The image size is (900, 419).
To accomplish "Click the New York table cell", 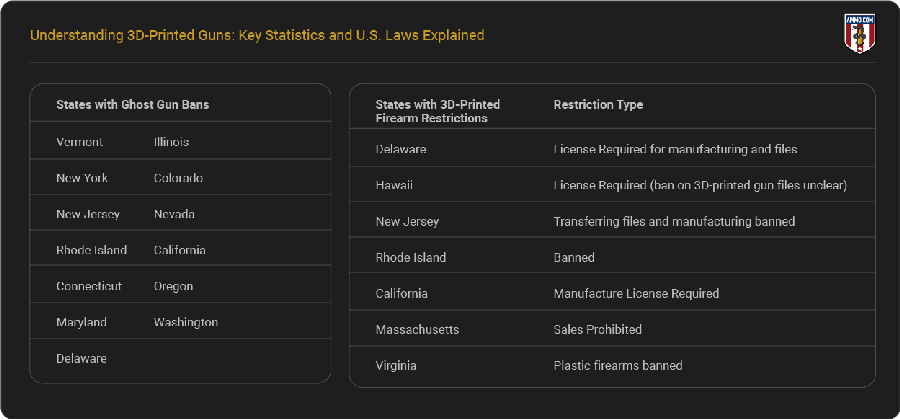I will 82,178.
